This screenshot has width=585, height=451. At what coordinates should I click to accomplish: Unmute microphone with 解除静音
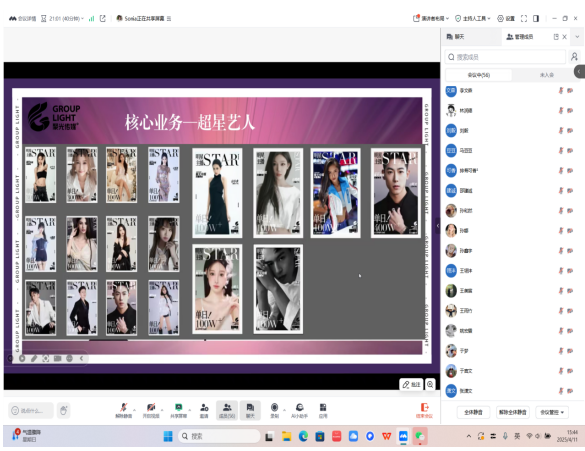tap(123, 410)
